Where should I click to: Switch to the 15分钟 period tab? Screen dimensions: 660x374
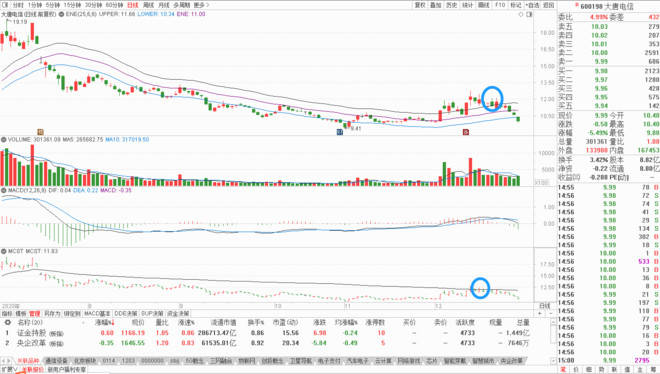click(x=72, y=5)
